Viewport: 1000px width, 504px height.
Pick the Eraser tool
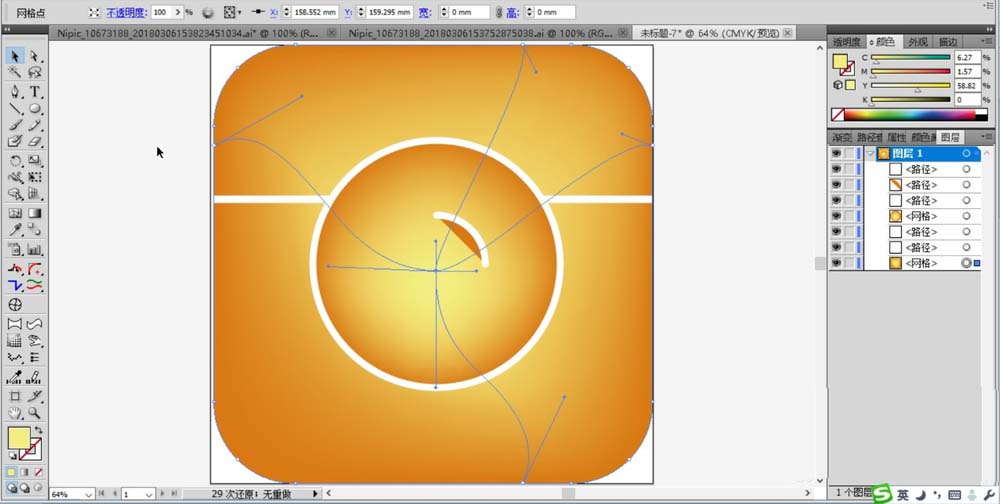tap(35, 142)
